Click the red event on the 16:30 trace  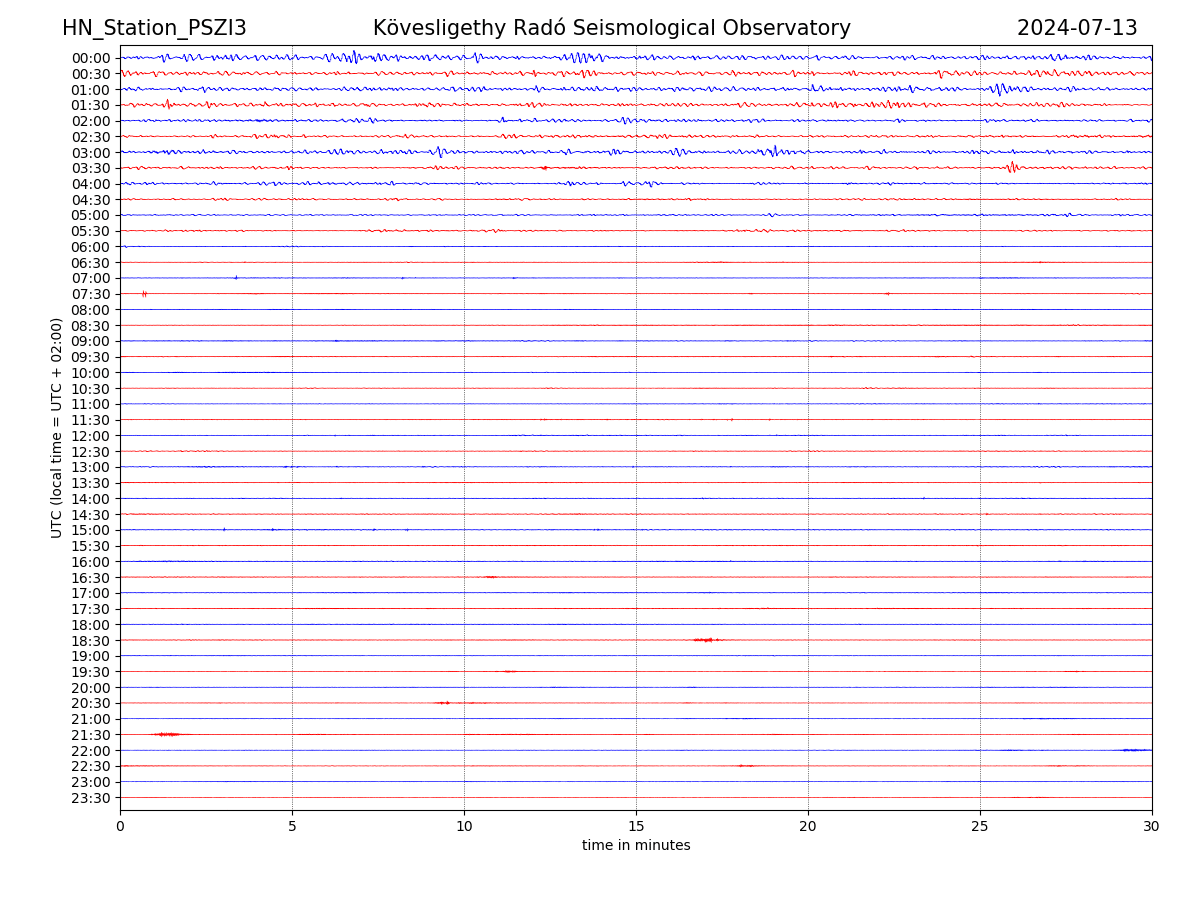490,577
